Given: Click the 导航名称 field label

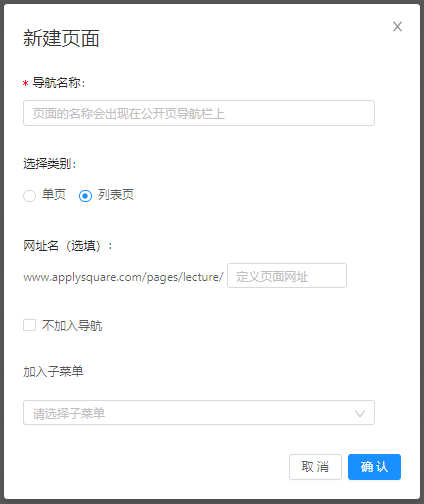Looking at the screenshot, I should pyautogui.click(x=59, y=83).
